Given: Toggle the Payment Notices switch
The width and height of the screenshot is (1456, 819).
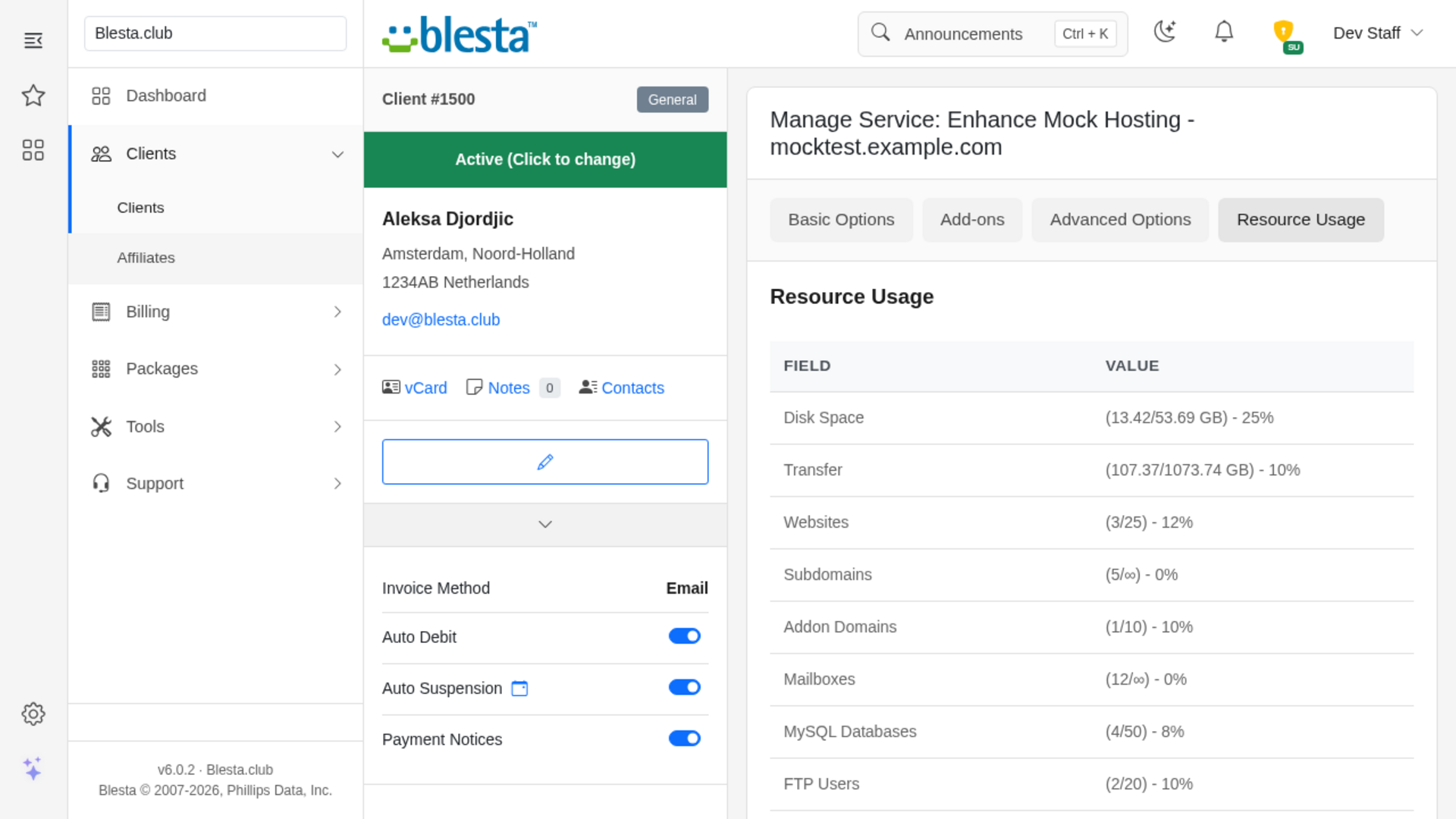Looking at the screenshot, I should pos(685,739).
